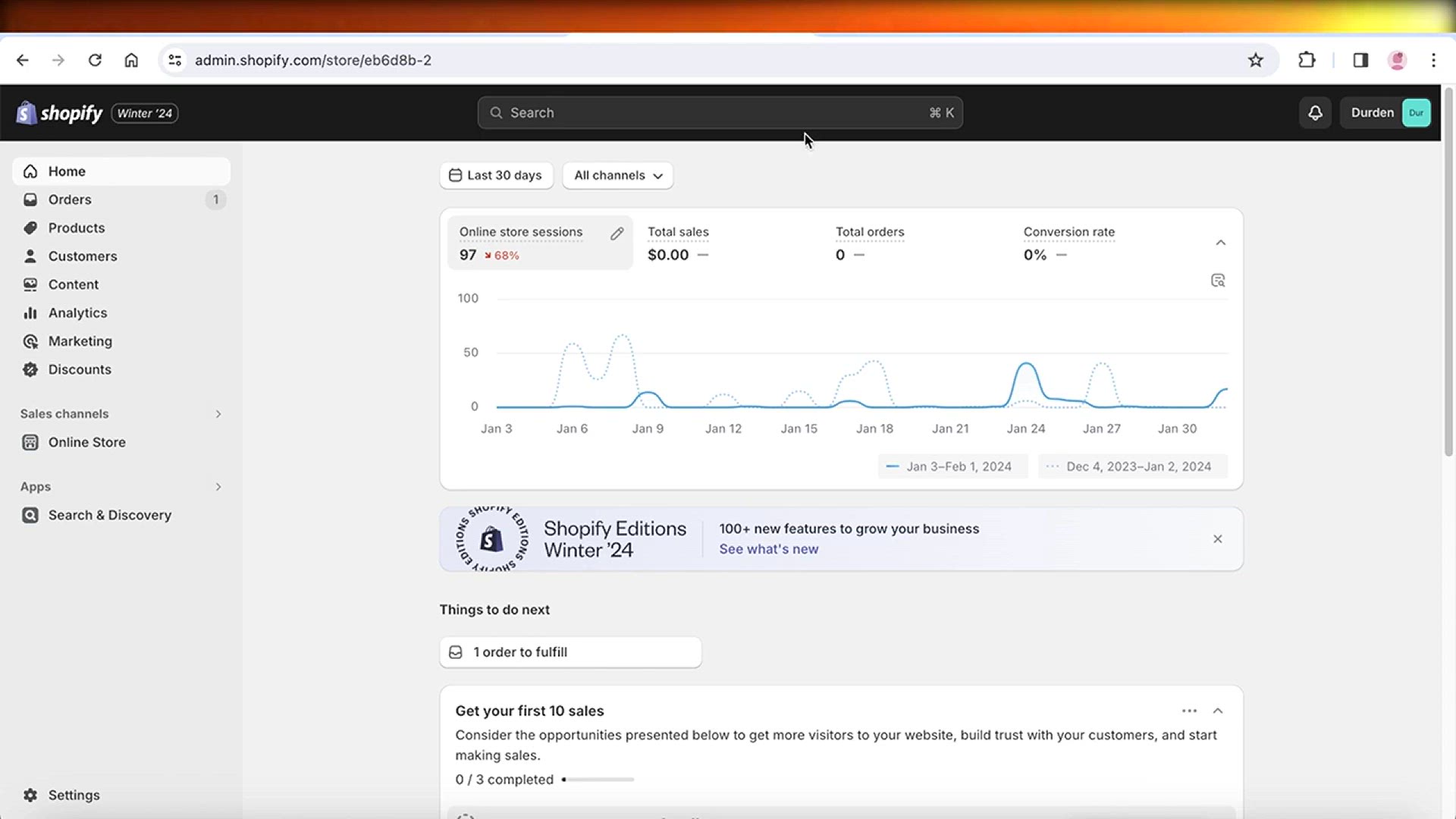This screenshot has width=1456, height=819.
Task: Open Products in sidebar
Action: point(121,227)
